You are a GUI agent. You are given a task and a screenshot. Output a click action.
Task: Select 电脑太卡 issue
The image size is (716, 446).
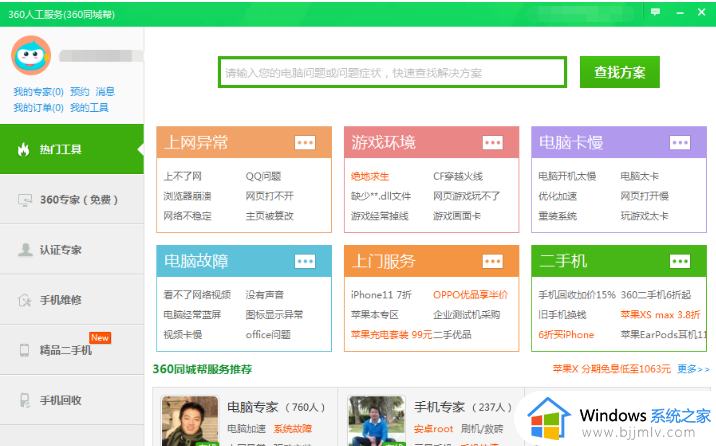(x=639, y=176)
